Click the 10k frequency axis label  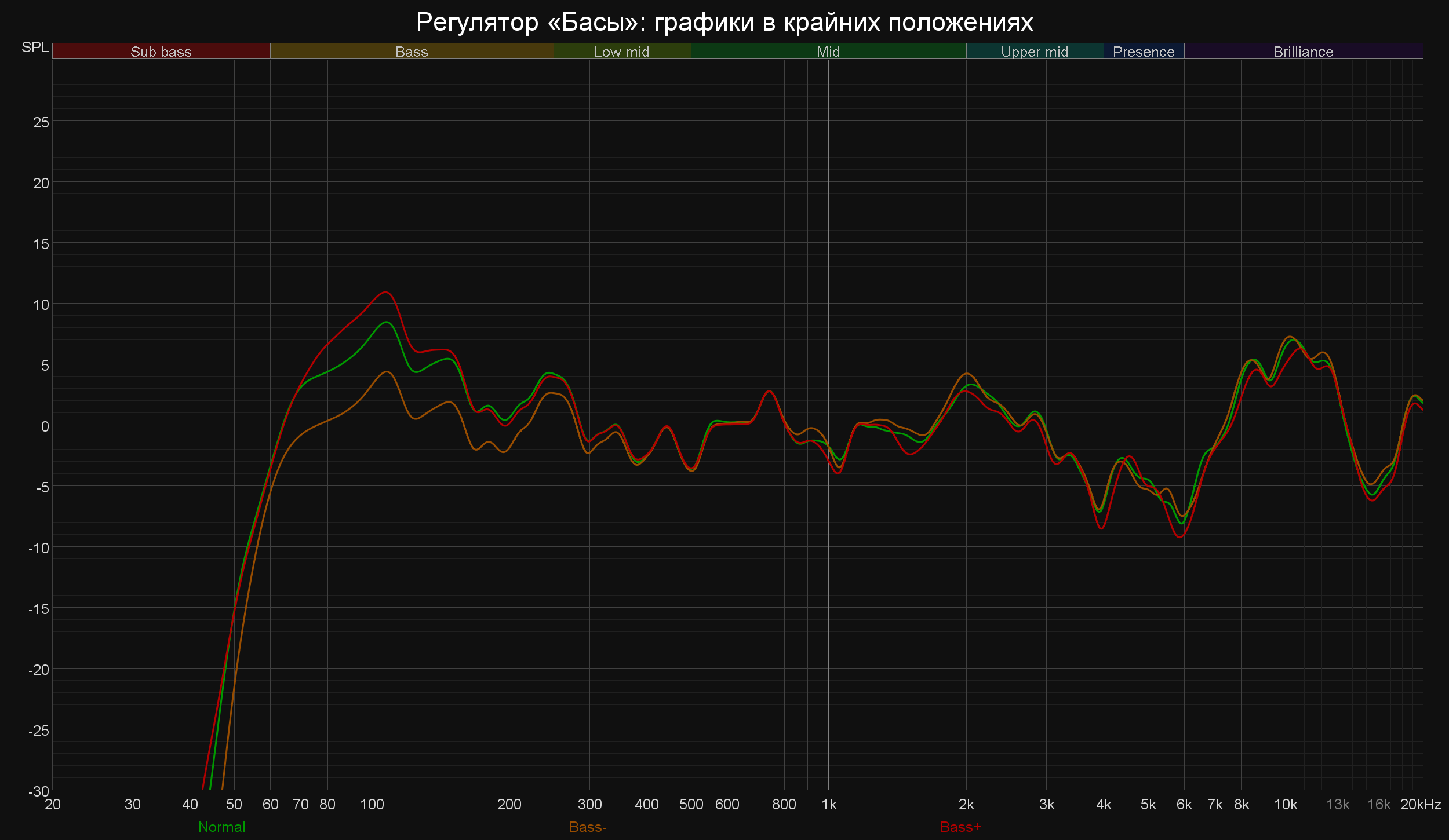[1286, 804]
